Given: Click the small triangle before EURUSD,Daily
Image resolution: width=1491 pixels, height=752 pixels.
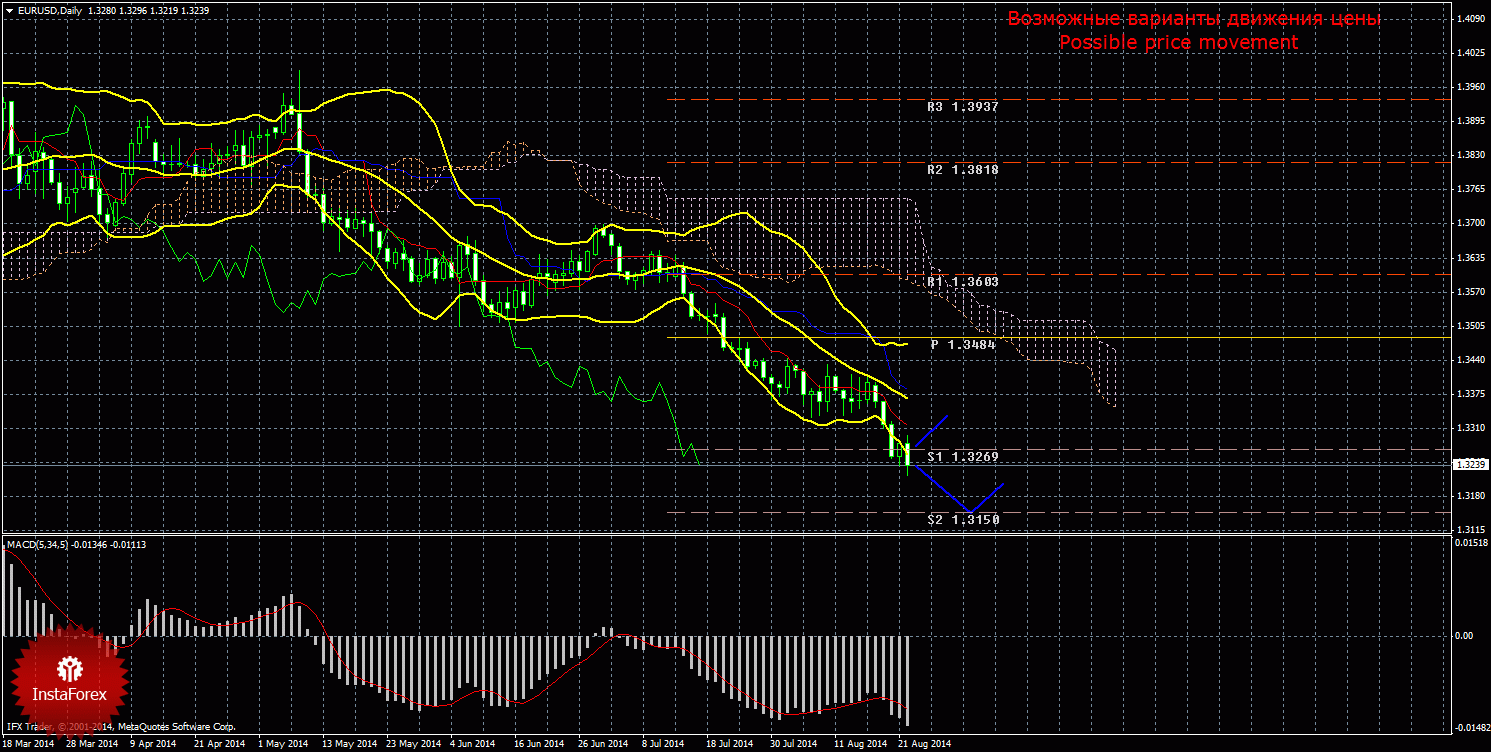Looking at the screenshot, I should pyautogui.click(x=9, y=10).
